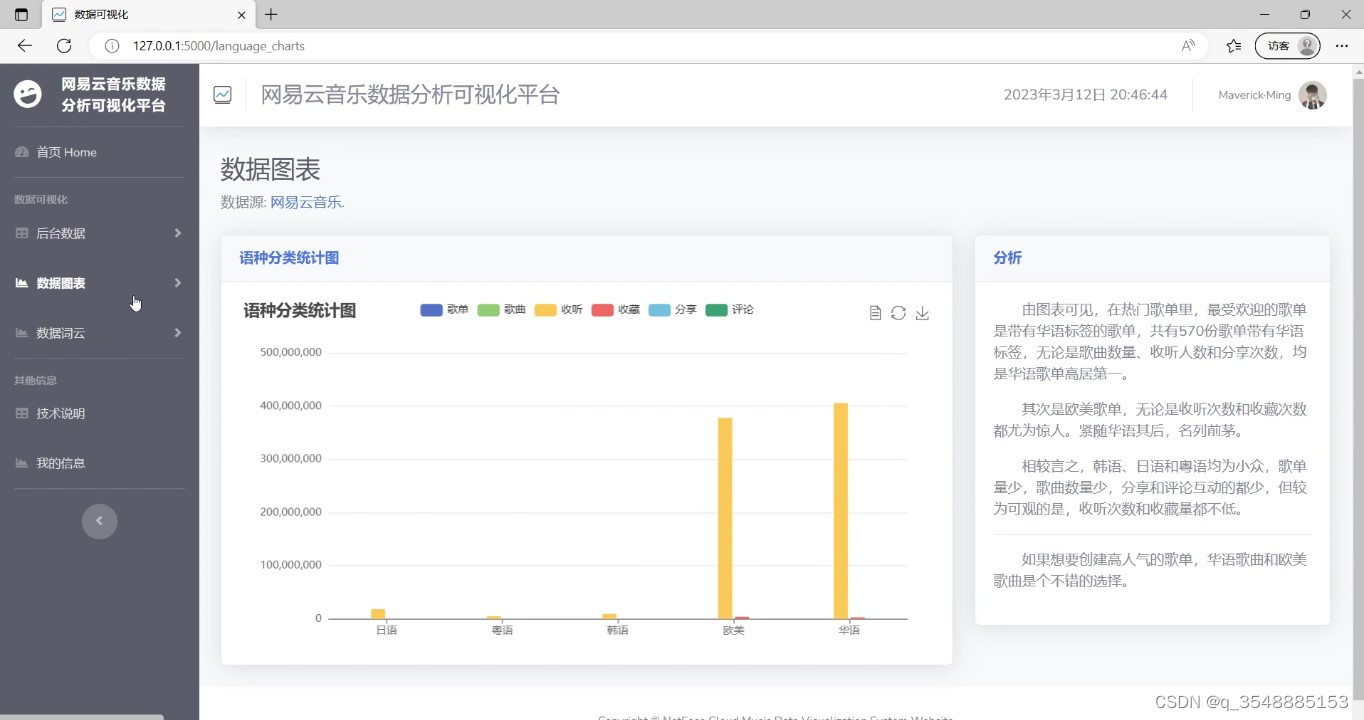This screenshot has width=1364, height=720.
Task: Open a new browser tab
Action: [271, 15]
